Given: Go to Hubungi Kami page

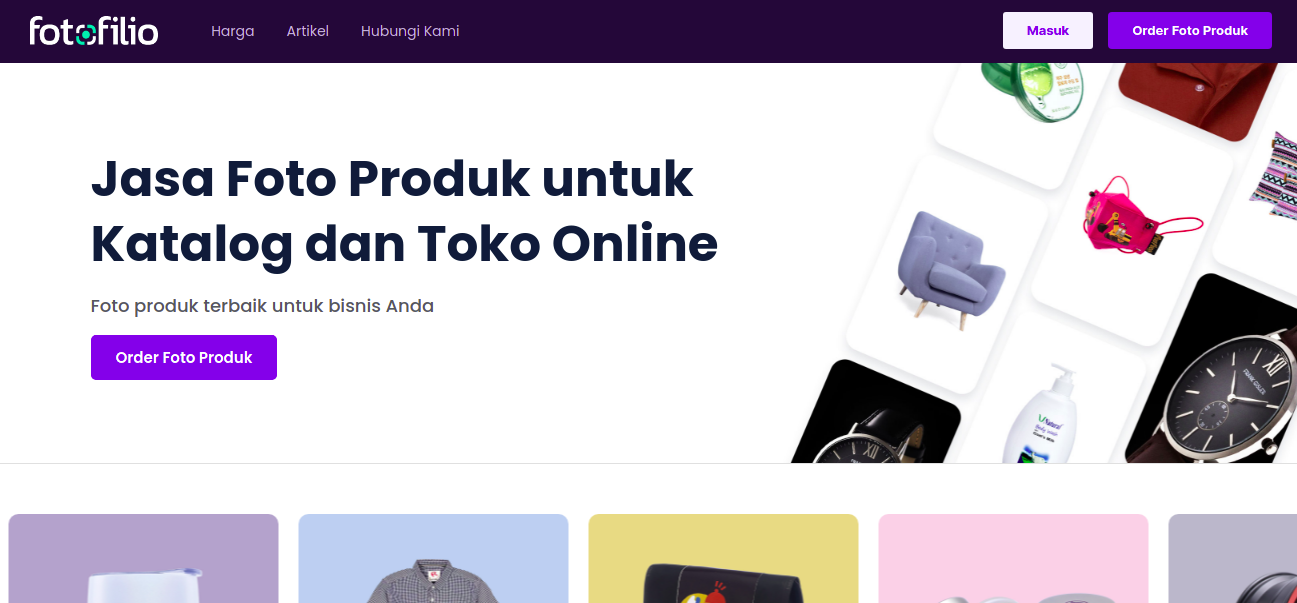Looking at the screenshot, I should (410, 31).
